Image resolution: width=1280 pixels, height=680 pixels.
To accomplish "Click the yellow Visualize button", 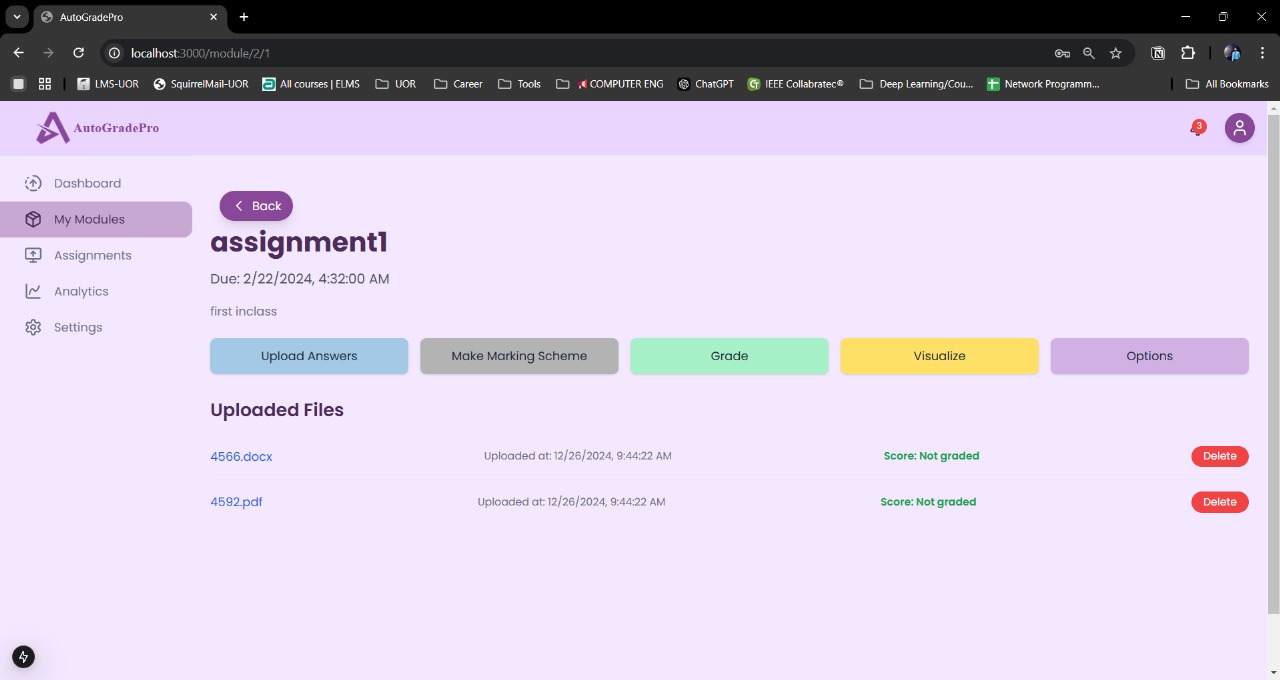I will tap(939, 356).
